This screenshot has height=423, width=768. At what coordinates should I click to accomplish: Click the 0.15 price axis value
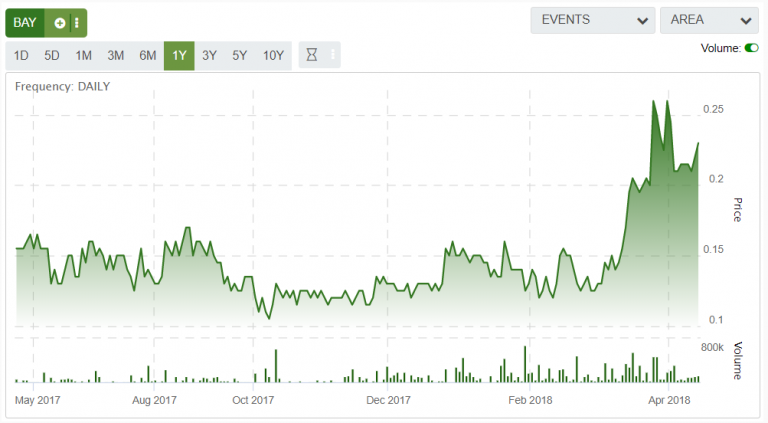tap(713, 249)
